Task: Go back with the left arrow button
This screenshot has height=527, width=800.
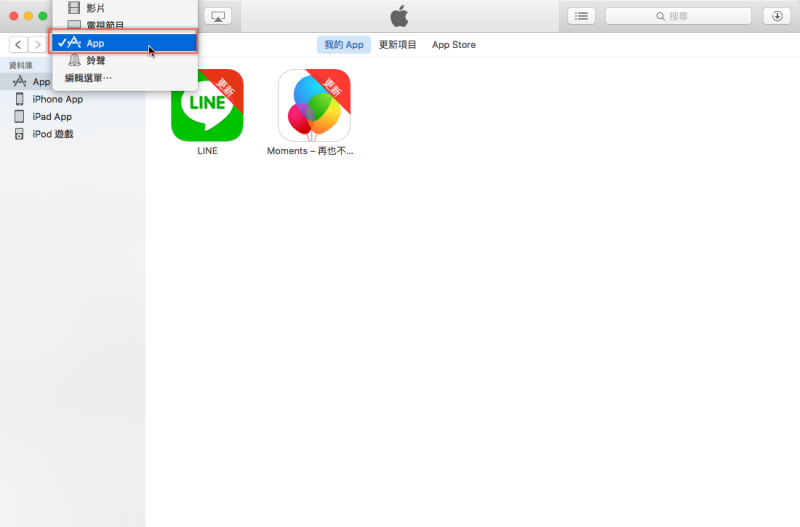Action: pos(18,45)
